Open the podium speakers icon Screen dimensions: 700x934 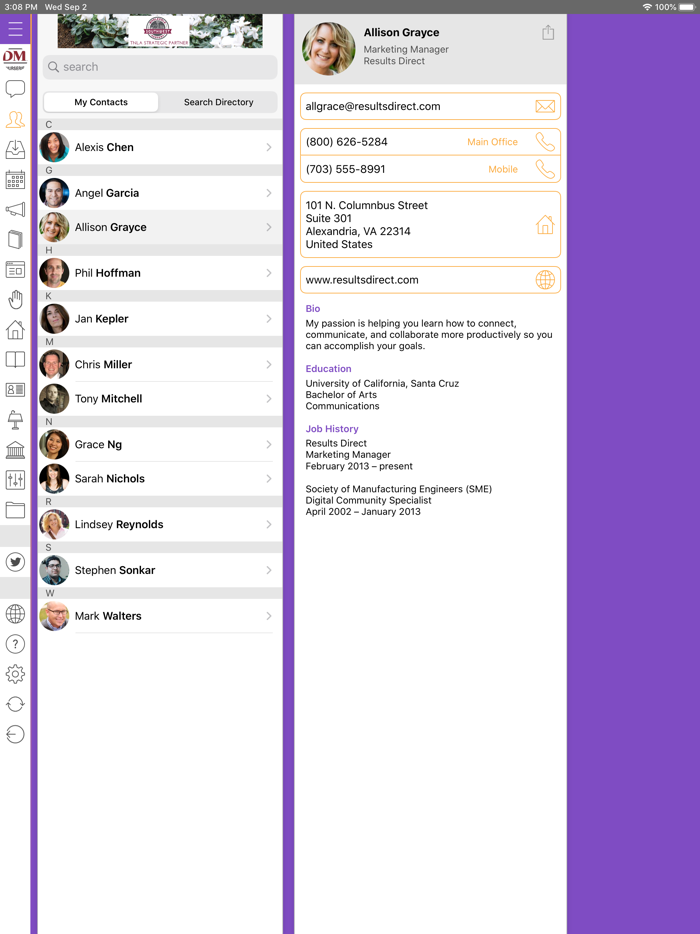coord(15,419)
